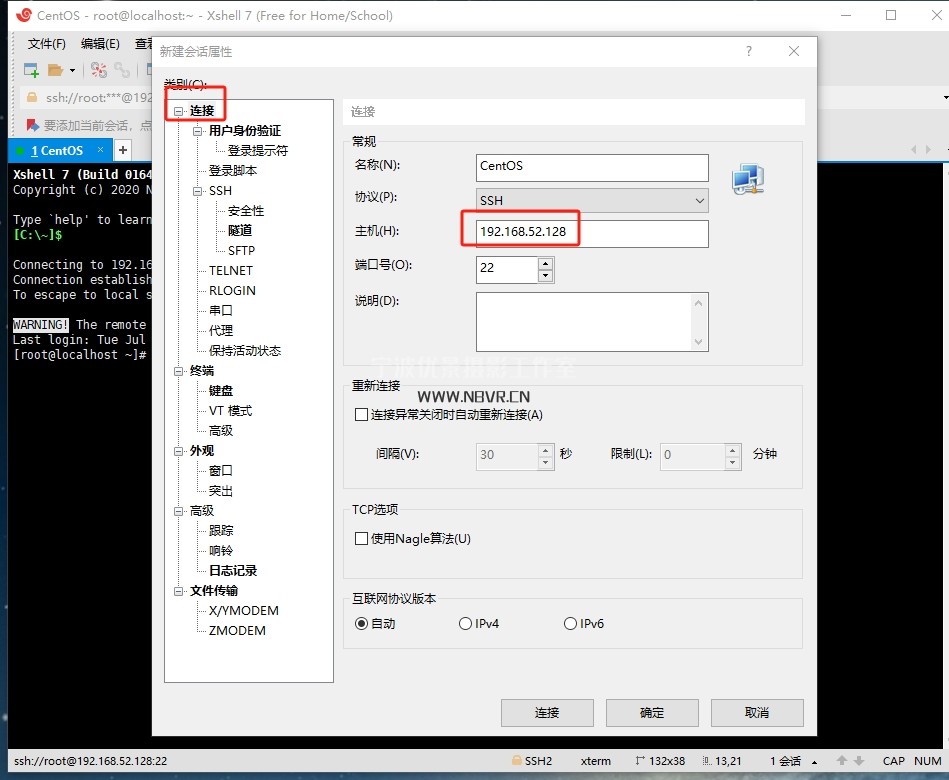Select the IPv6 radio button
The width and height of the screenshot is (949, 780).
(x=570, y=624)
